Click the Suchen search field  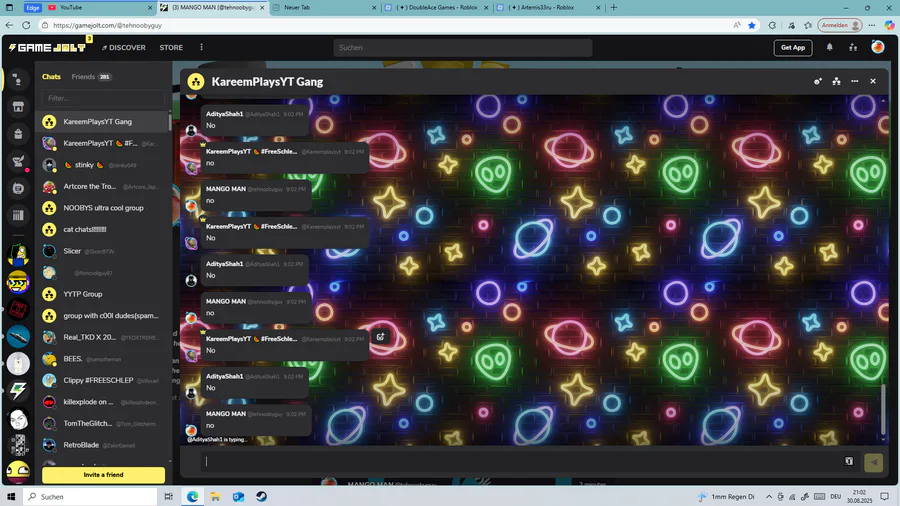coord(463,48)
